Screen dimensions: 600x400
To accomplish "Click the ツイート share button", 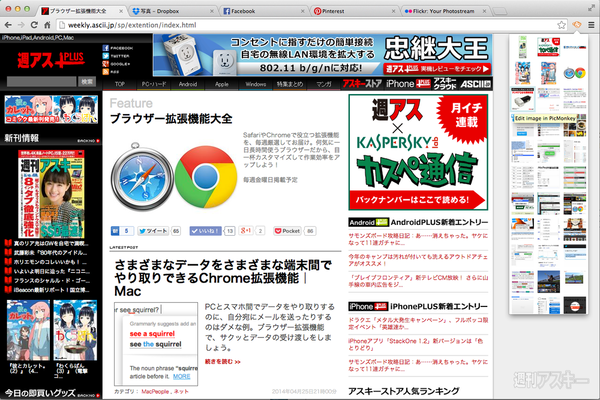I will (x=153, y=231).
